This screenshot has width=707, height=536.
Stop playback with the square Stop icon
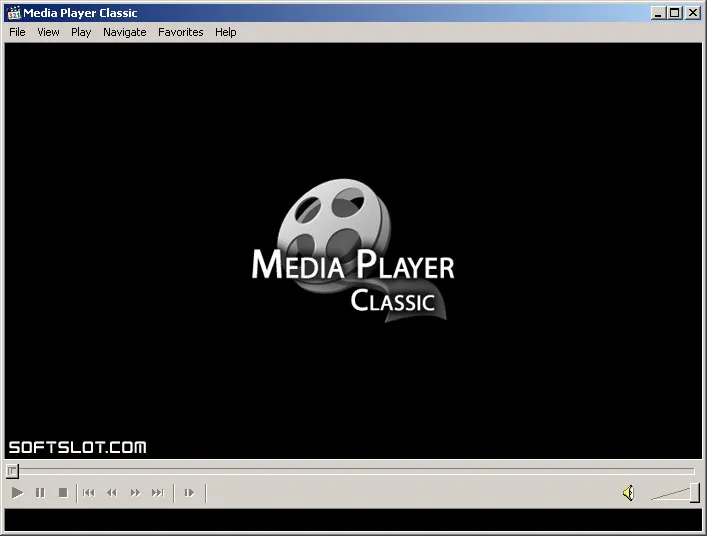point(63,493)
